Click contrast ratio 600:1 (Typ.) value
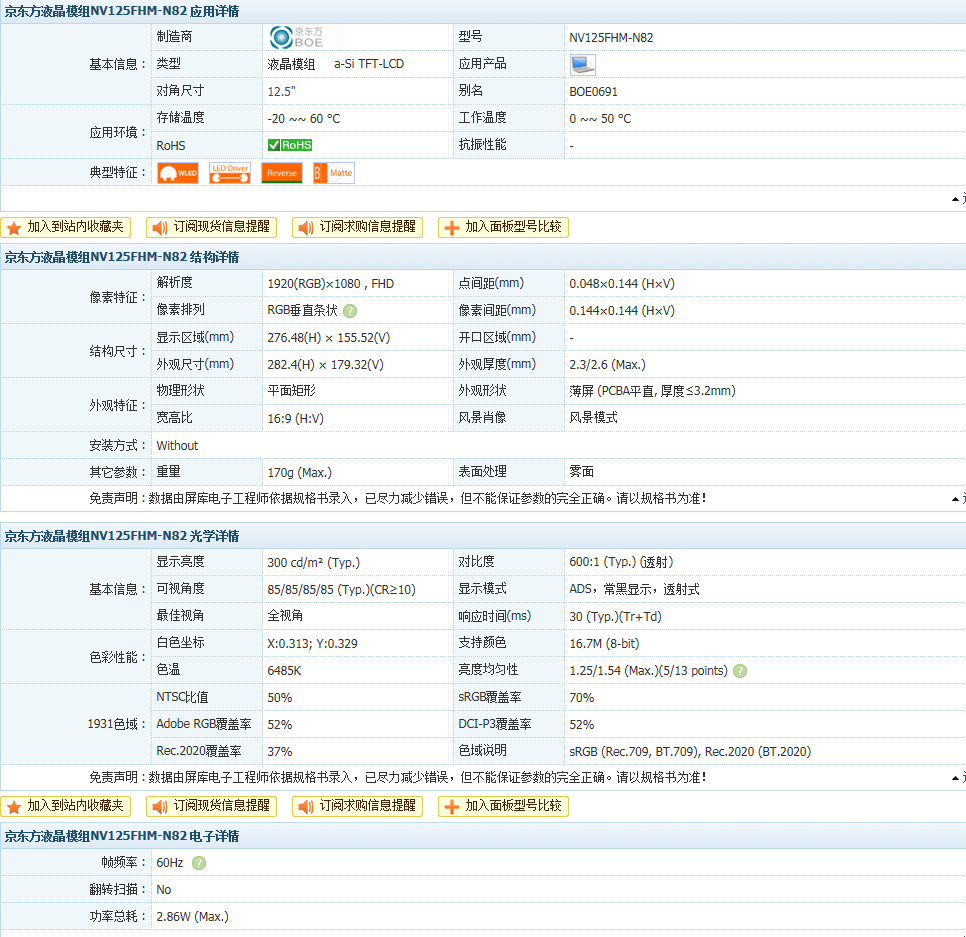Viewport: 966px width, 937px height. click(621, 562)
